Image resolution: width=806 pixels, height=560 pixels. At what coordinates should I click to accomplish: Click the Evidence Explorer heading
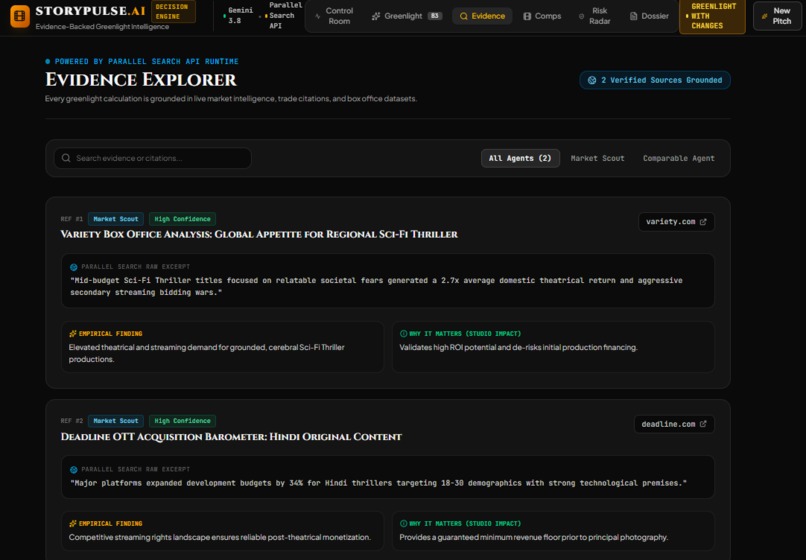pos(141,80)
